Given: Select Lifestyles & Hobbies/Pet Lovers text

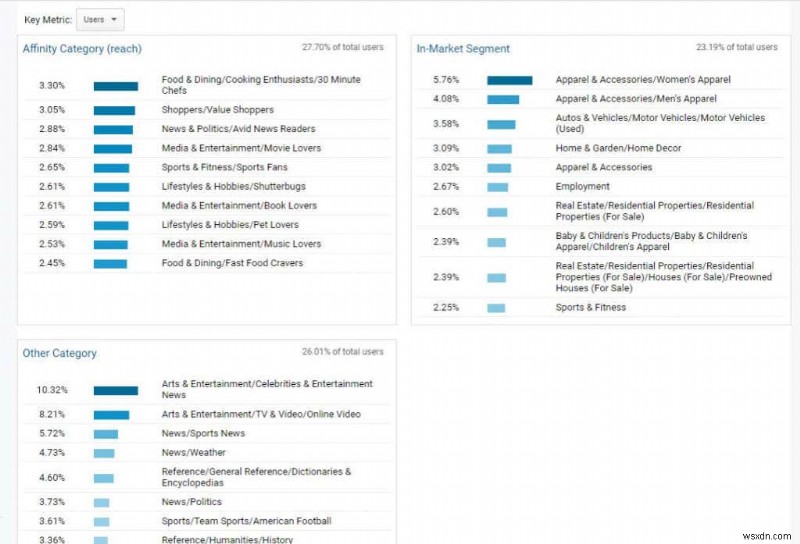Looking at the screenshot, I should pyautogui.click(x=230, y=225).
